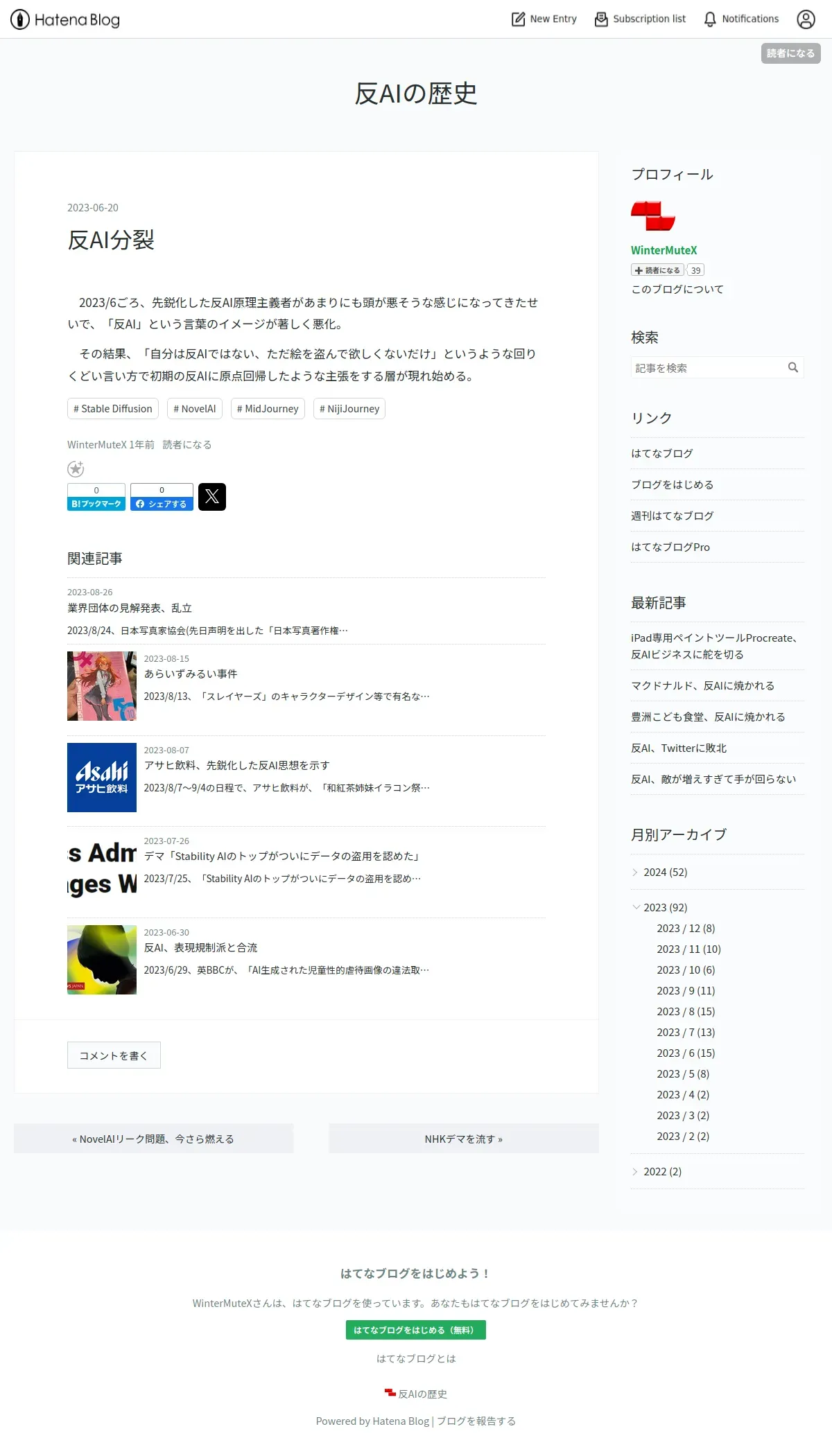Add Hatena star to the article
This screenshot has width=832, height=1456.
pos(76,469)
